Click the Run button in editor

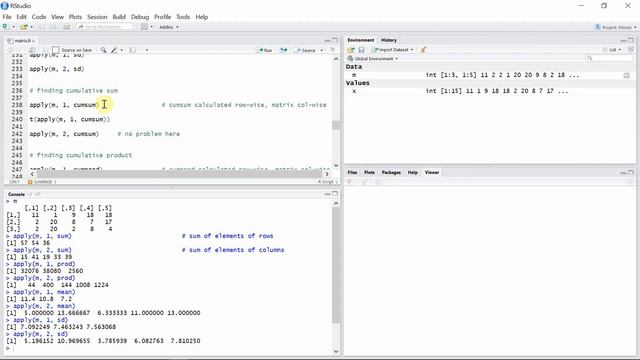pos(264,50)
